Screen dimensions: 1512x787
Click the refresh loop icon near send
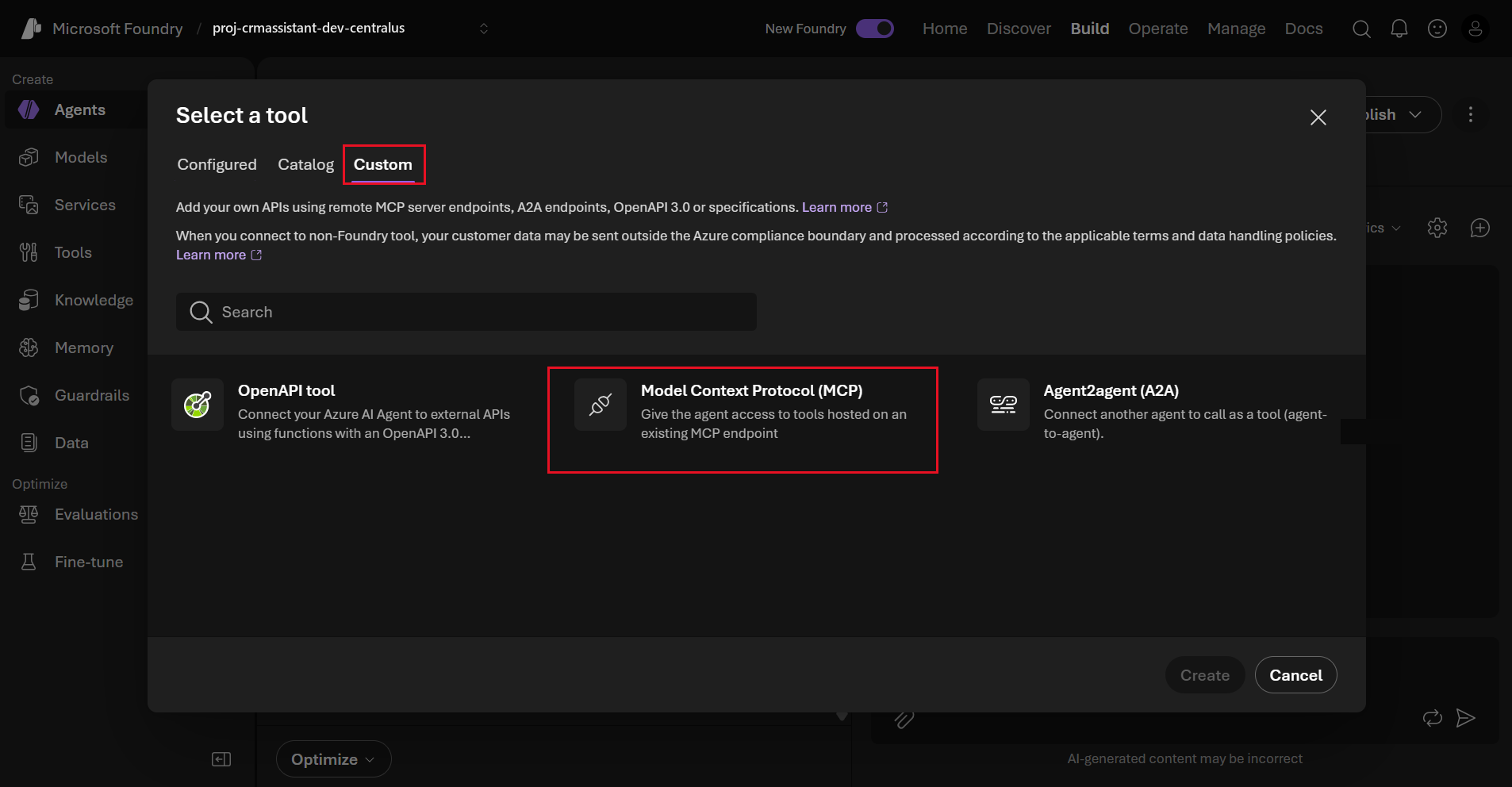1433,718
